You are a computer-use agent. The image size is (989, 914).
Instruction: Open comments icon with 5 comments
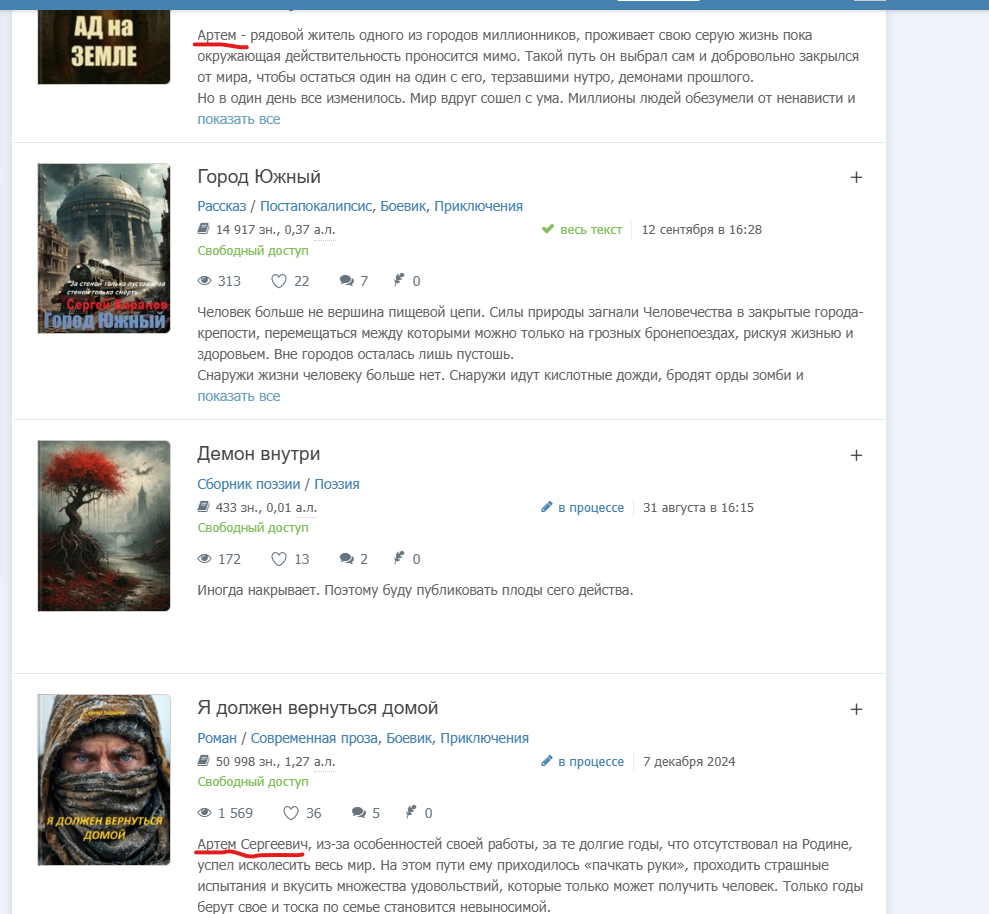coord(358,812)
